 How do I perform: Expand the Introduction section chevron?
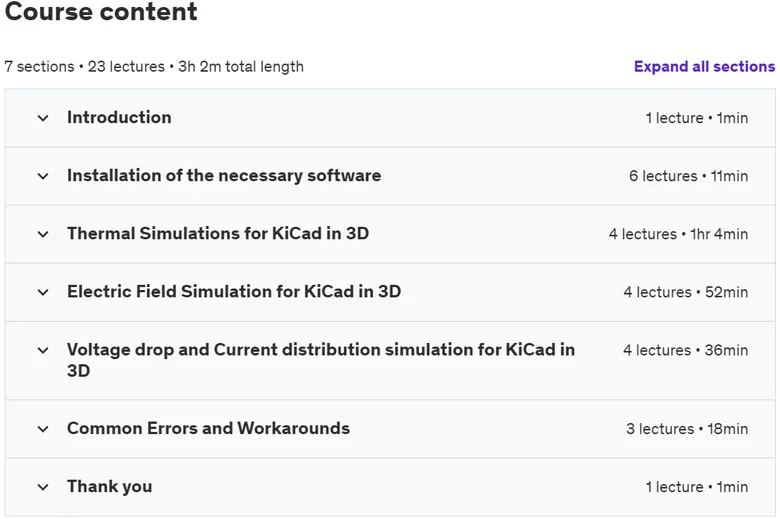43,118
